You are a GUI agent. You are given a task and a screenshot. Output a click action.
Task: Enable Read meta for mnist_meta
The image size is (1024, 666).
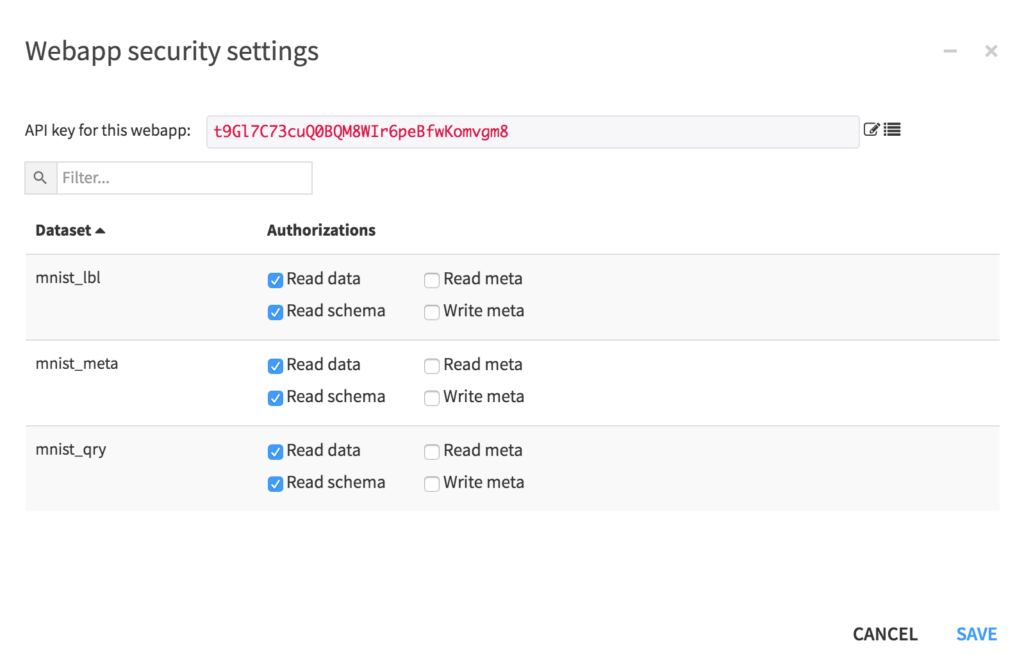click(x=431, y=366)
